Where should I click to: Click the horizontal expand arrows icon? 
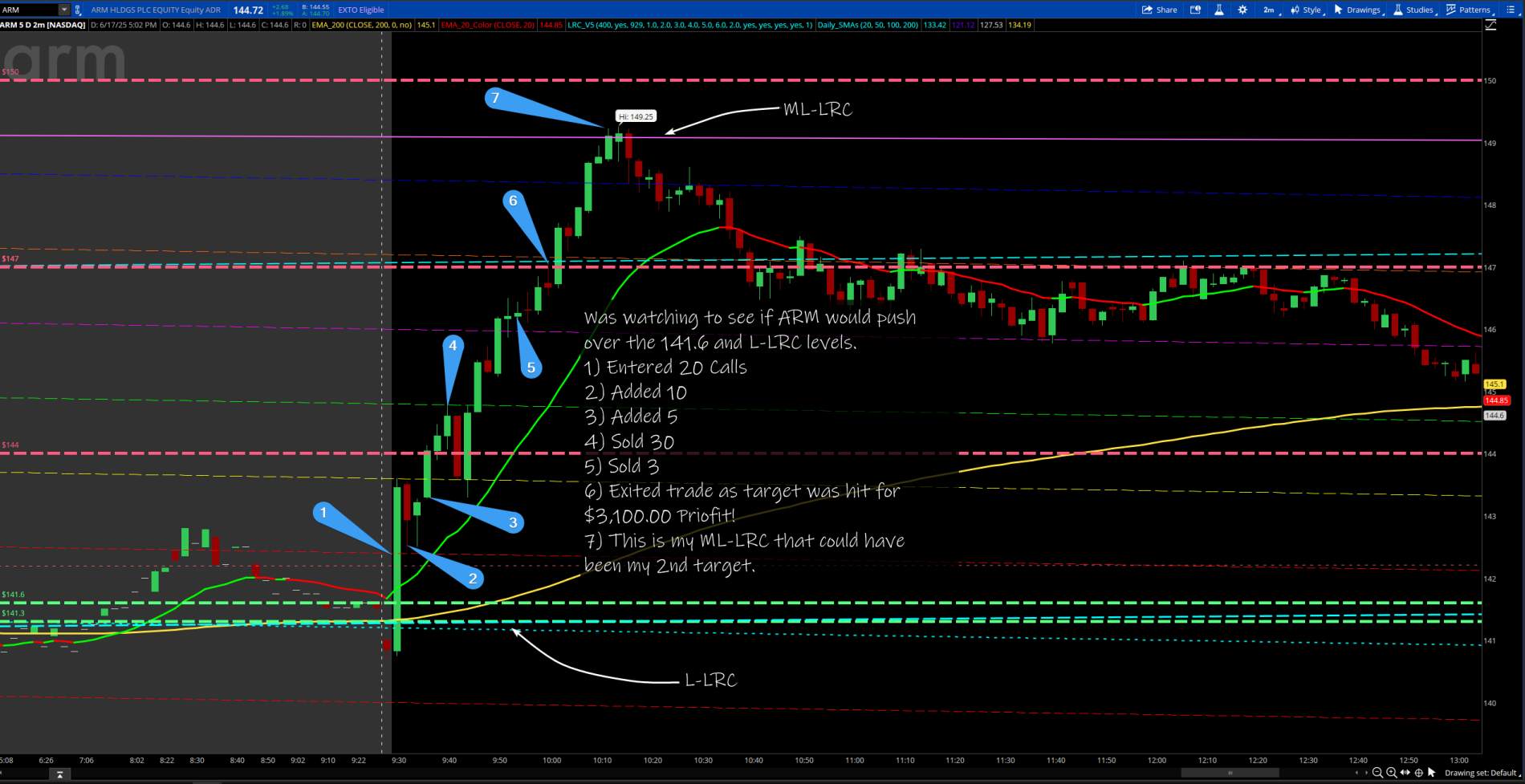(x=1405, y=773)
